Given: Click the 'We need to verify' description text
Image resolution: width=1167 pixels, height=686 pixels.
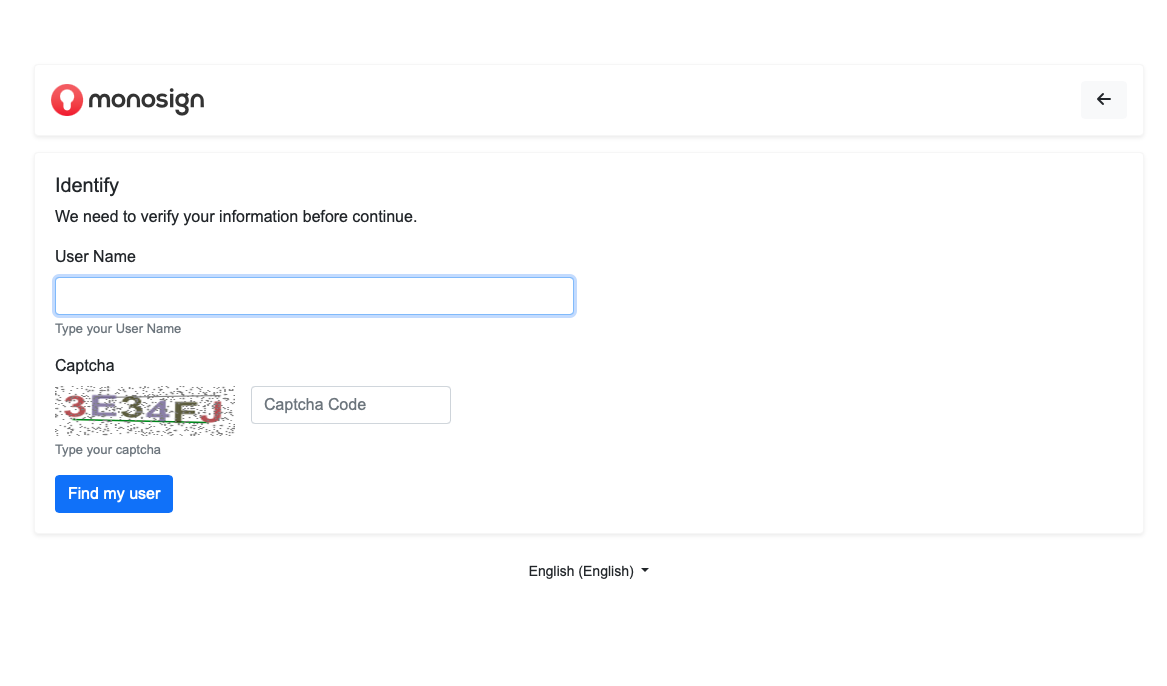Looking at the screenshot, I should tap(236, 217).
